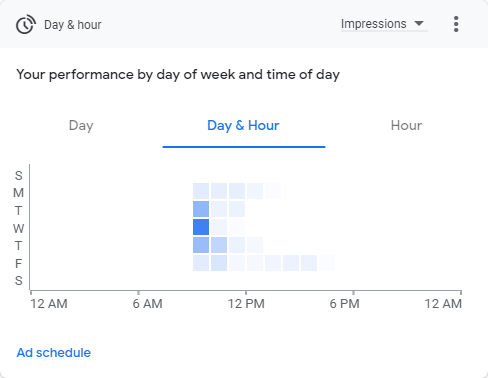Click Monday's first light heatmap cell

click(201, 191)
